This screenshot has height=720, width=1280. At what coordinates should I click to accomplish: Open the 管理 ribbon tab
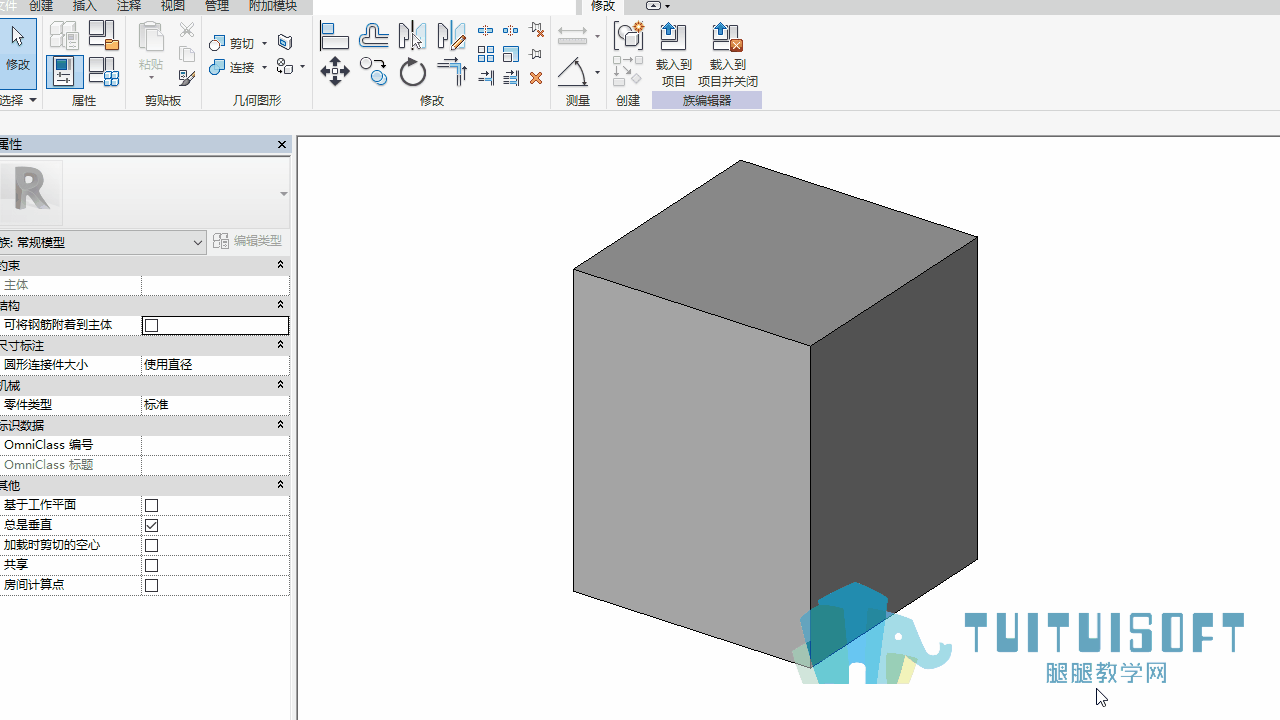coord(217,6)
